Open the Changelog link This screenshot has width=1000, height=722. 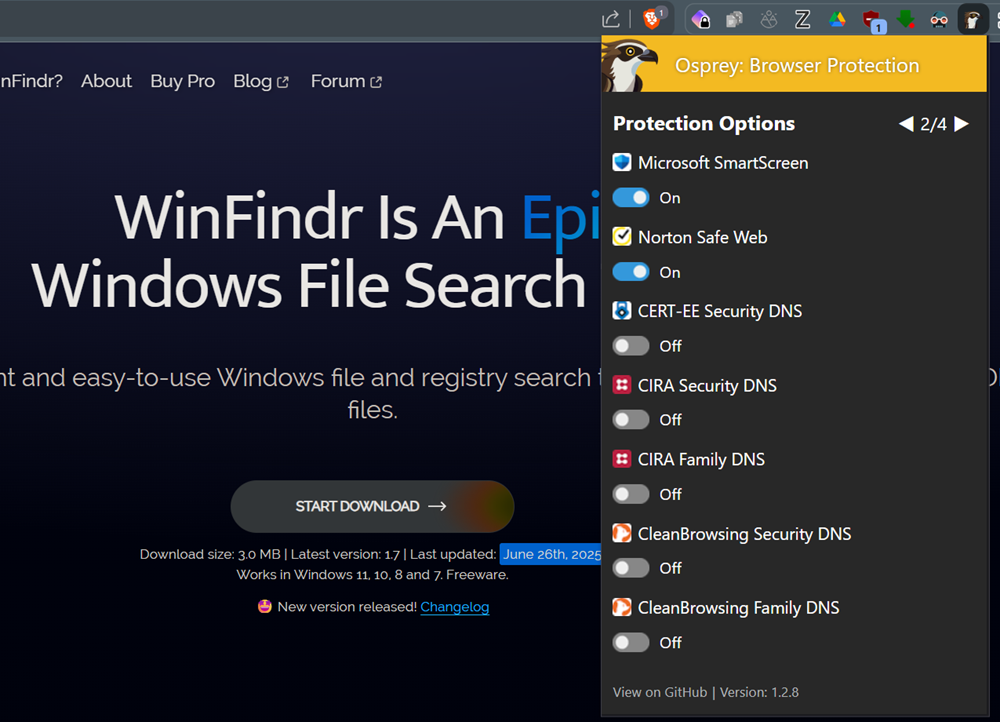pyautogui.click(x=455, y=607)
